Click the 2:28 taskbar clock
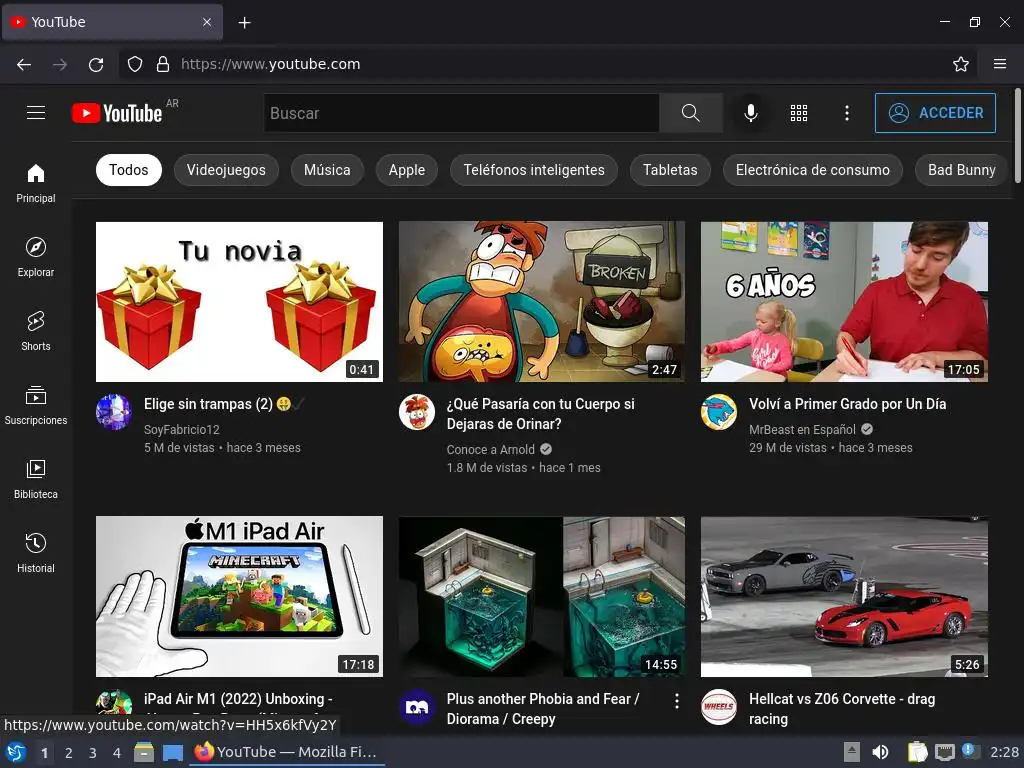 pyautogui.click(x=1004, y=752)
